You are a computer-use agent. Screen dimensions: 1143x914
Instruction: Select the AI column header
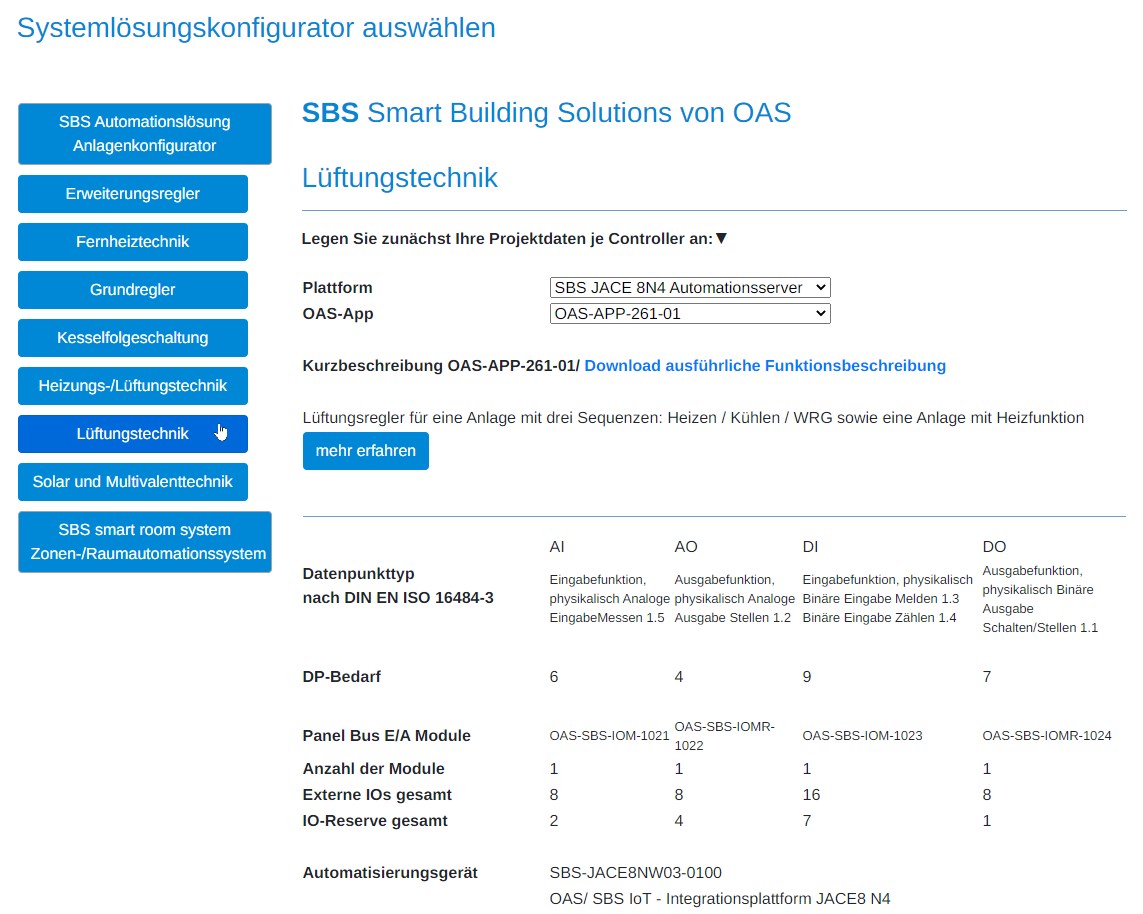click(557, 547)
